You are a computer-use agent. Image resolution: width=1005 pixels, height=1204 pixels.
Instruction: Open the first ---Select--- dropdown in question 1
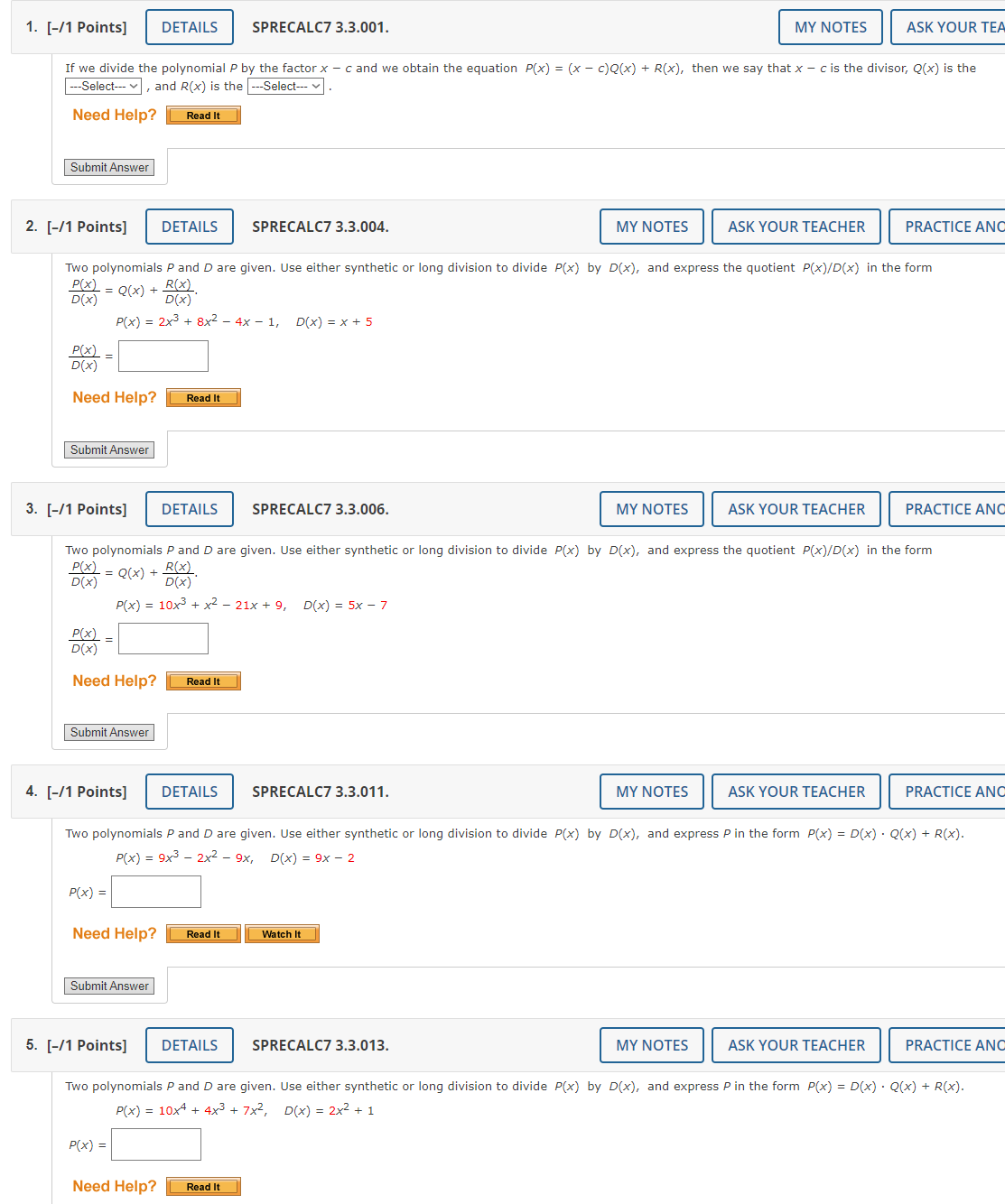103,86
